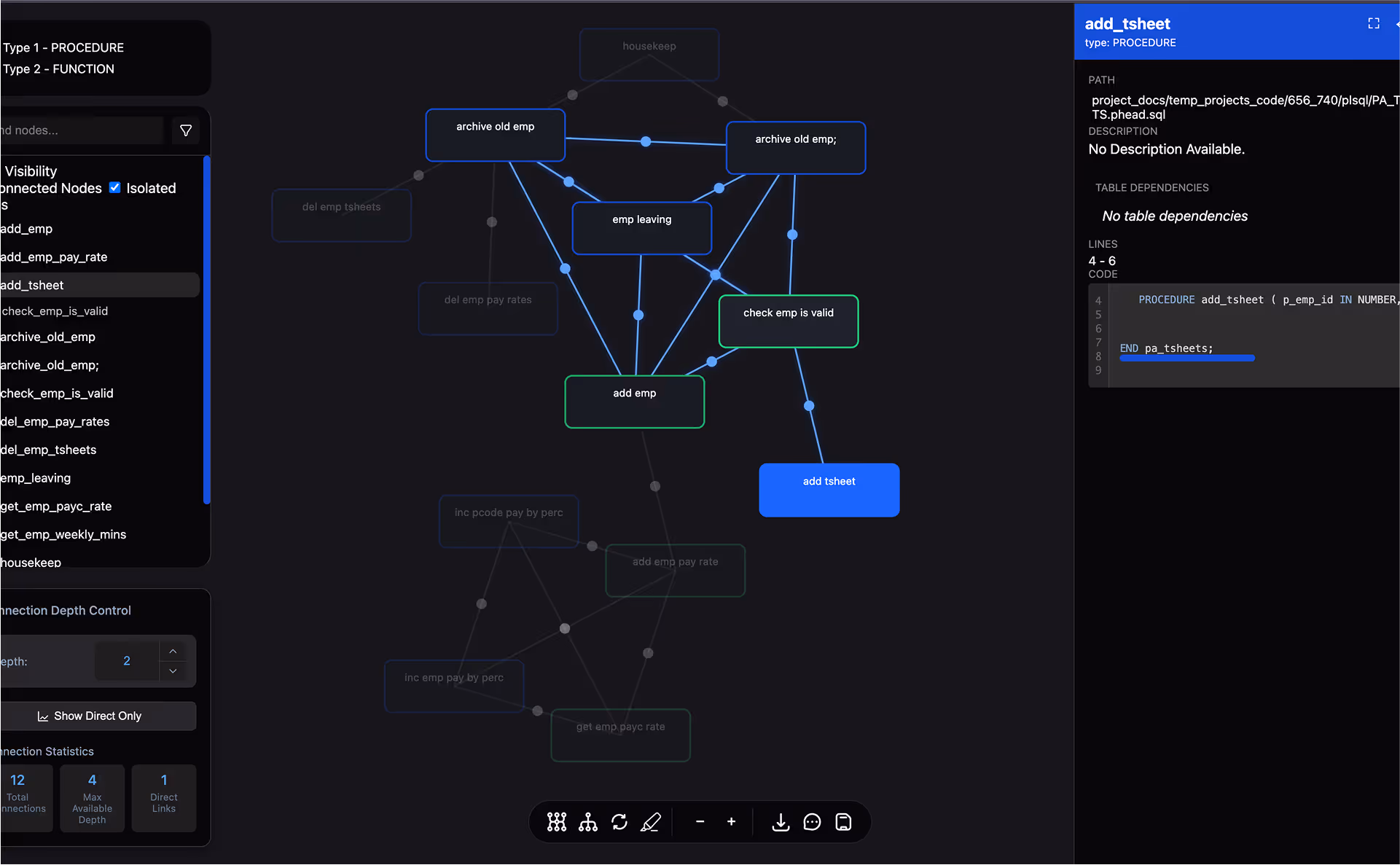Open the node filter funnel icon
1400x865 pixels.
coord(186,130)
